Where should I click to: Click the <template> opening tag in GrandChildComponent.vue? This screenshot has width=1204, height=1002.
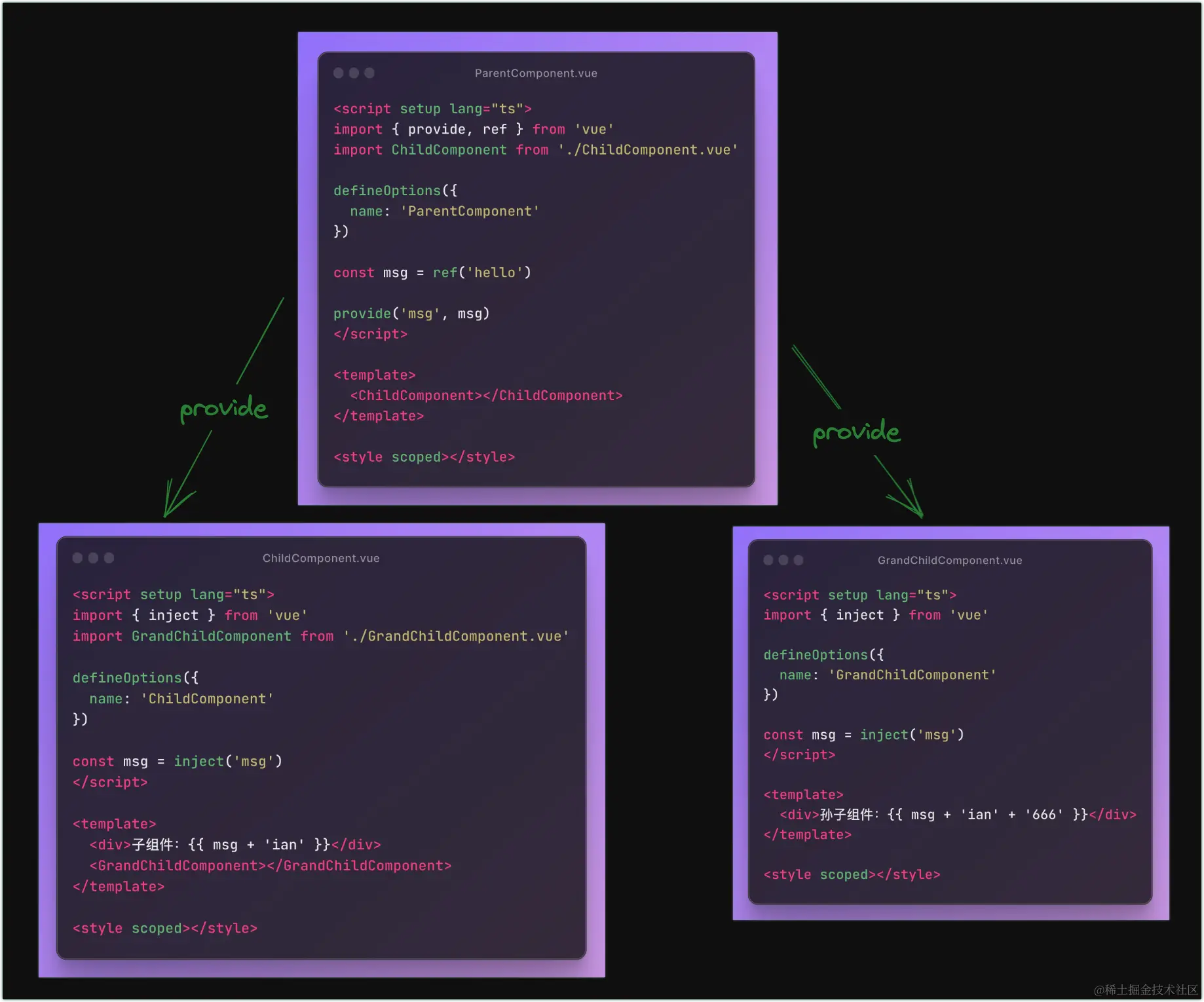(804, 794)
